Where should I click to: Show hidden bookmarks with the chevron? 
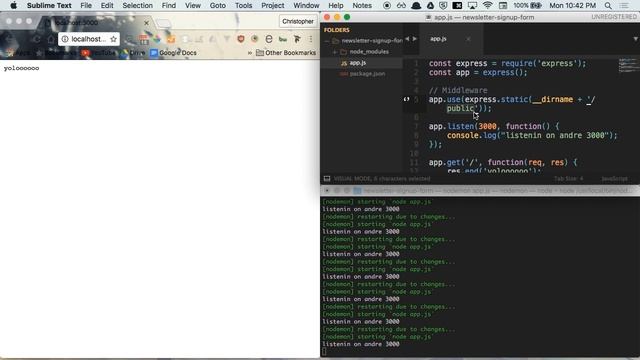(249, 53)
